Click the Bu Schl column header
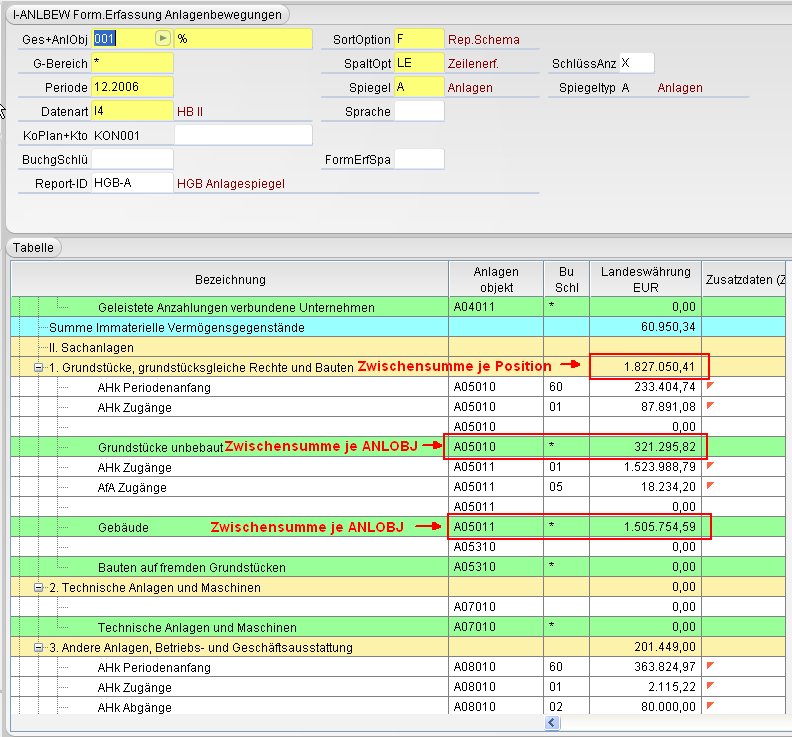 coord(566,279)
